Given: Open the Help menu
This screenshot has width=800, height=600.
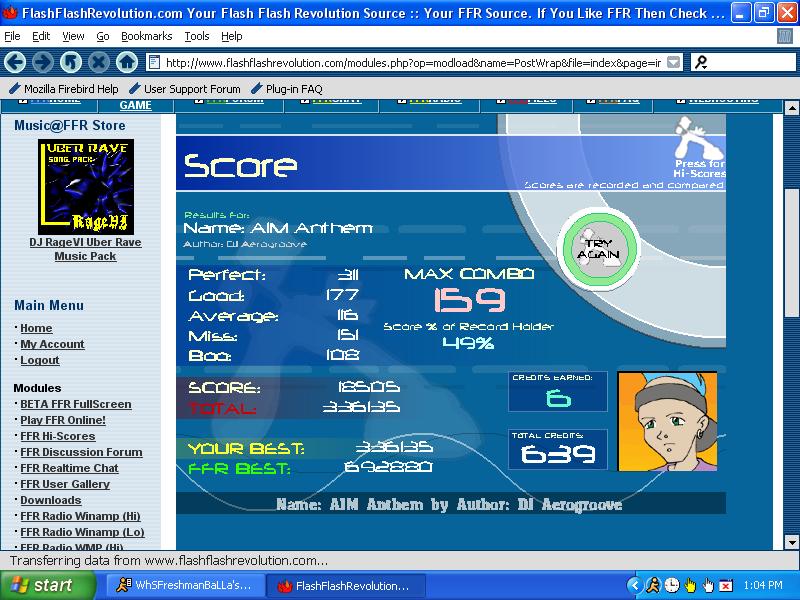Looking at the screenshot, I should coord(232,36).
